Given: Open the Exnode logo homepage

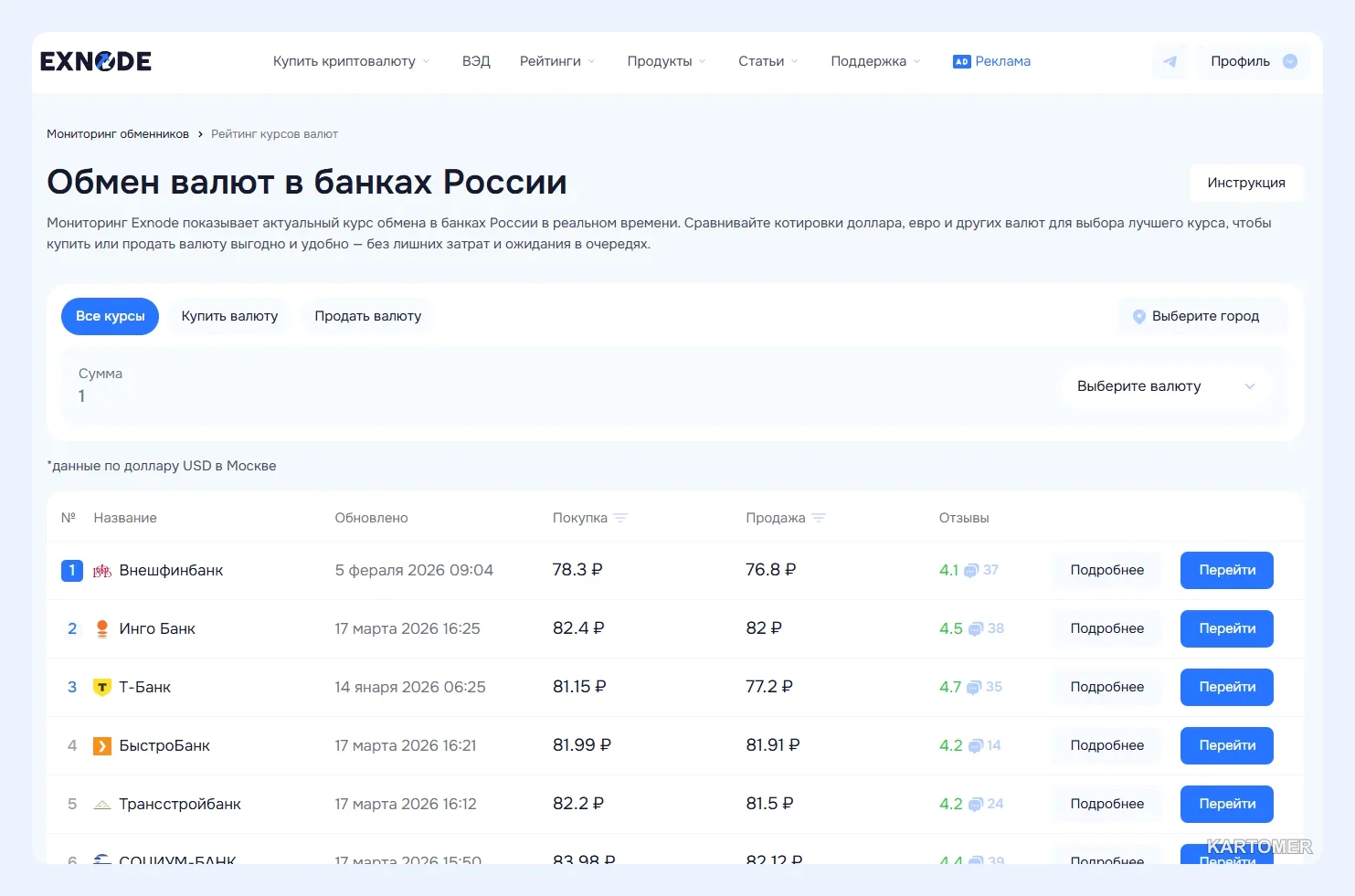Looking at the screenshot, I should 96,61.
